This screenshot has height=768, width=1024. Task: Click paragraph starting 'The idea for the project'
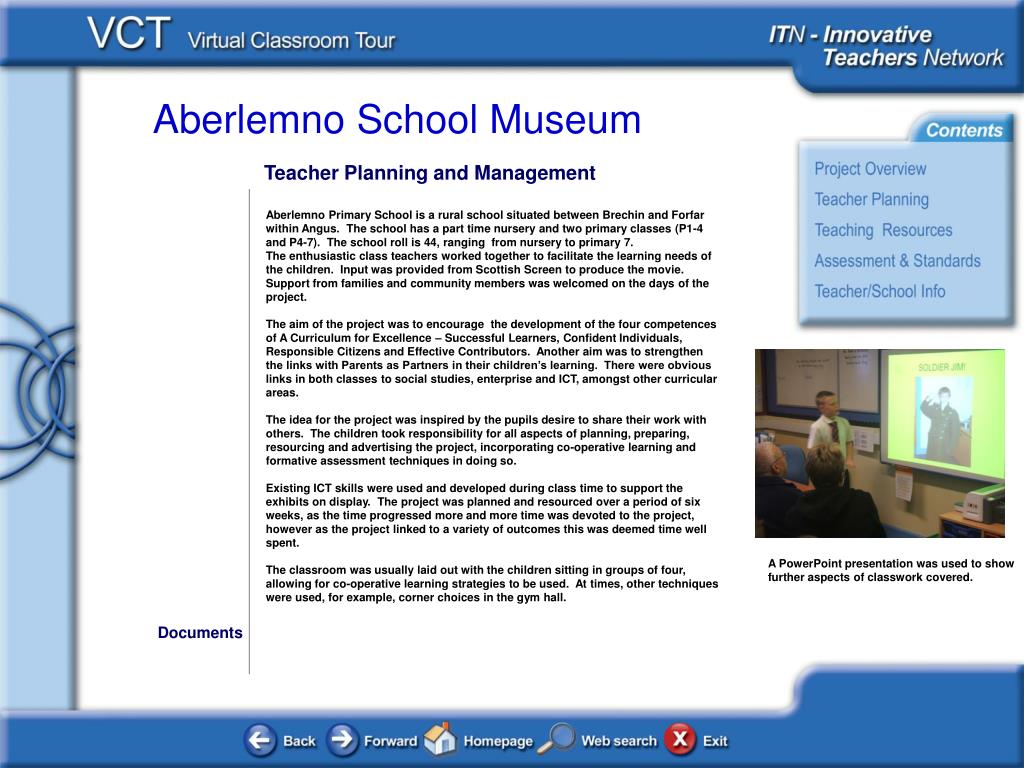point(486,440)
